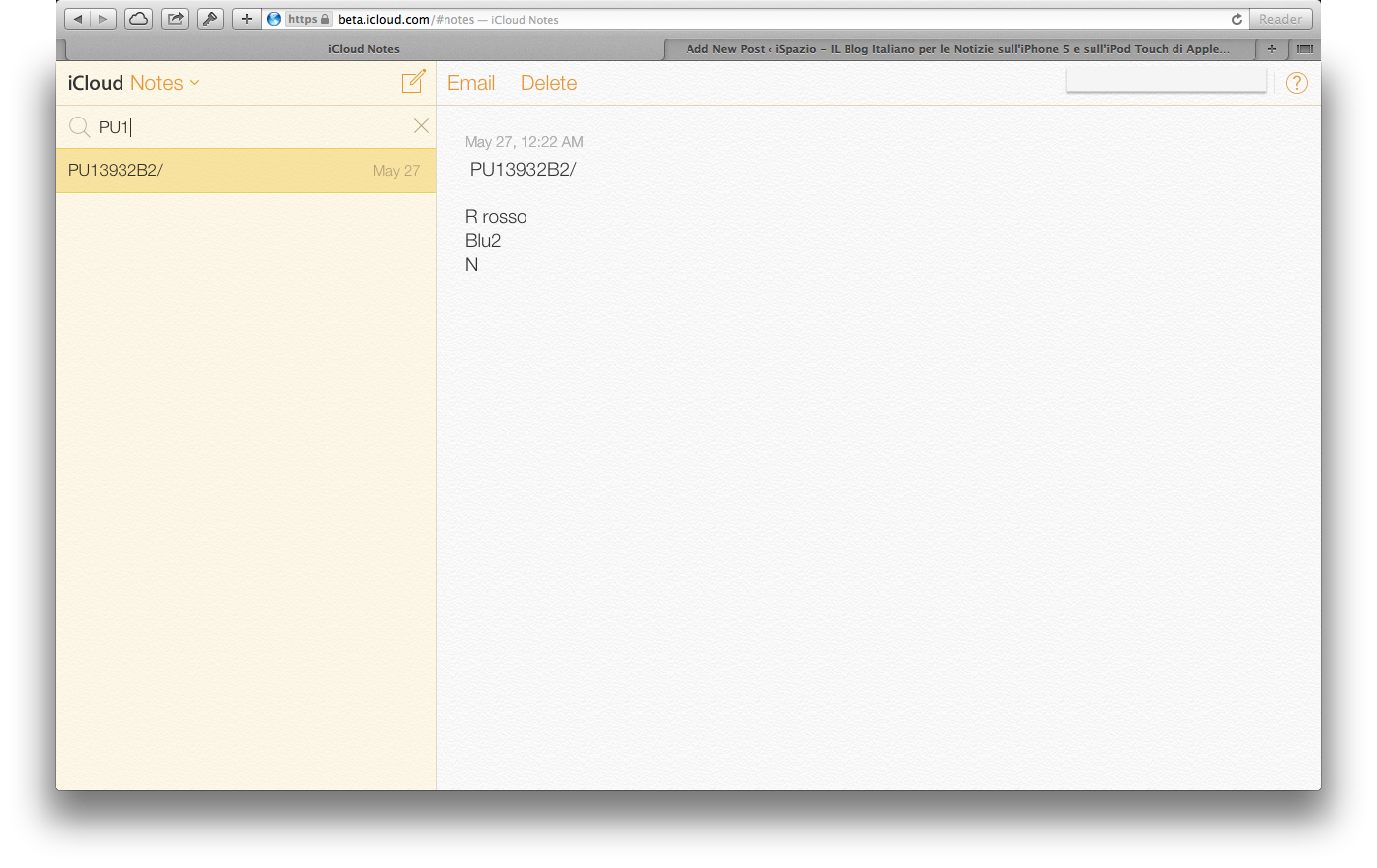Image resolution: width=1377 pixels, height=868 pixels.
Task: Click the magnifying glass search icon
Action: (x=80, y=127)
